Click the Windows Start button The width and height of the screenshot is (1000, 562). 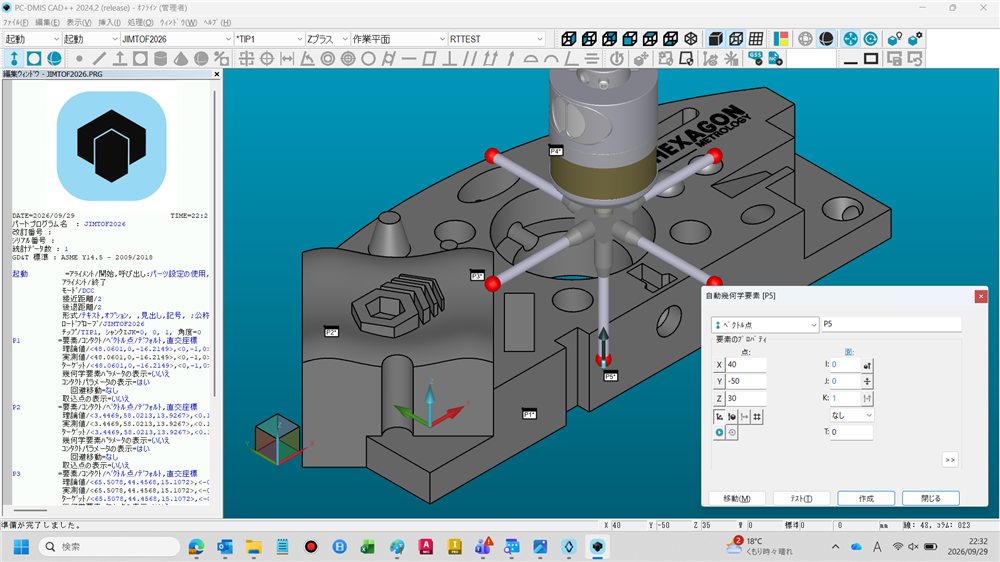[21, 547]
